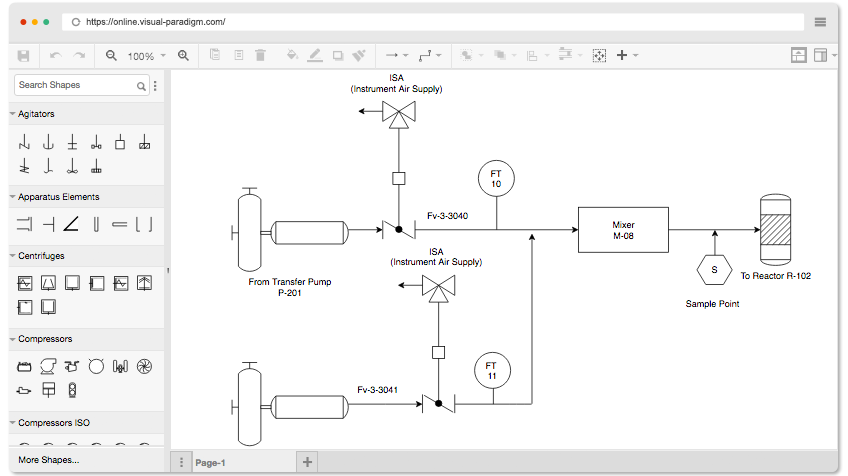Image resolution: width=848 pixels, height=476 pixels.
Task: Select the FT 11 instrument circle
Action: [x=492, y=371]
